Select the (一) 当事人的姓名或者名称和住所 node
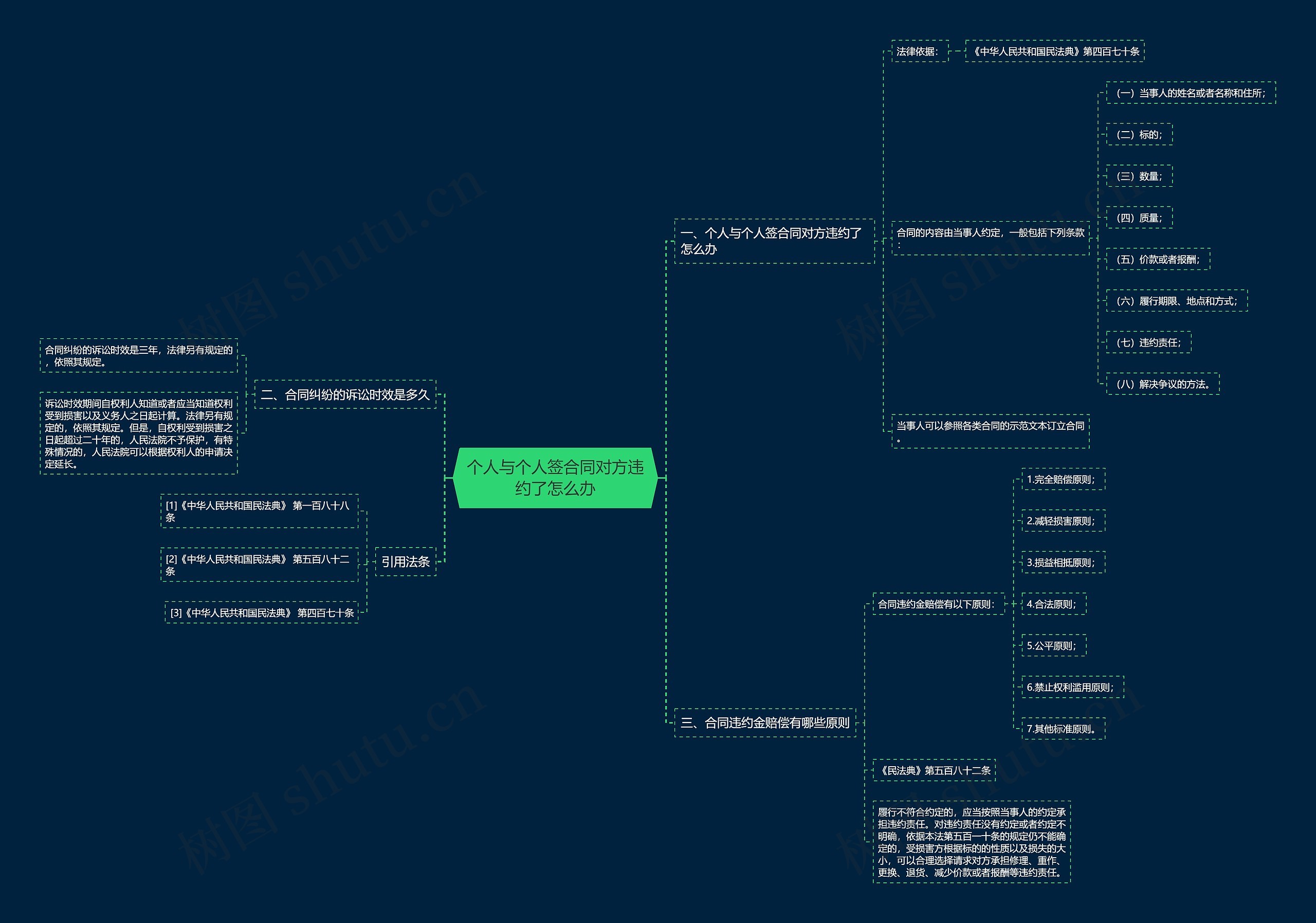Screen dimensions: 1316x923 [x=1190, y=93]
